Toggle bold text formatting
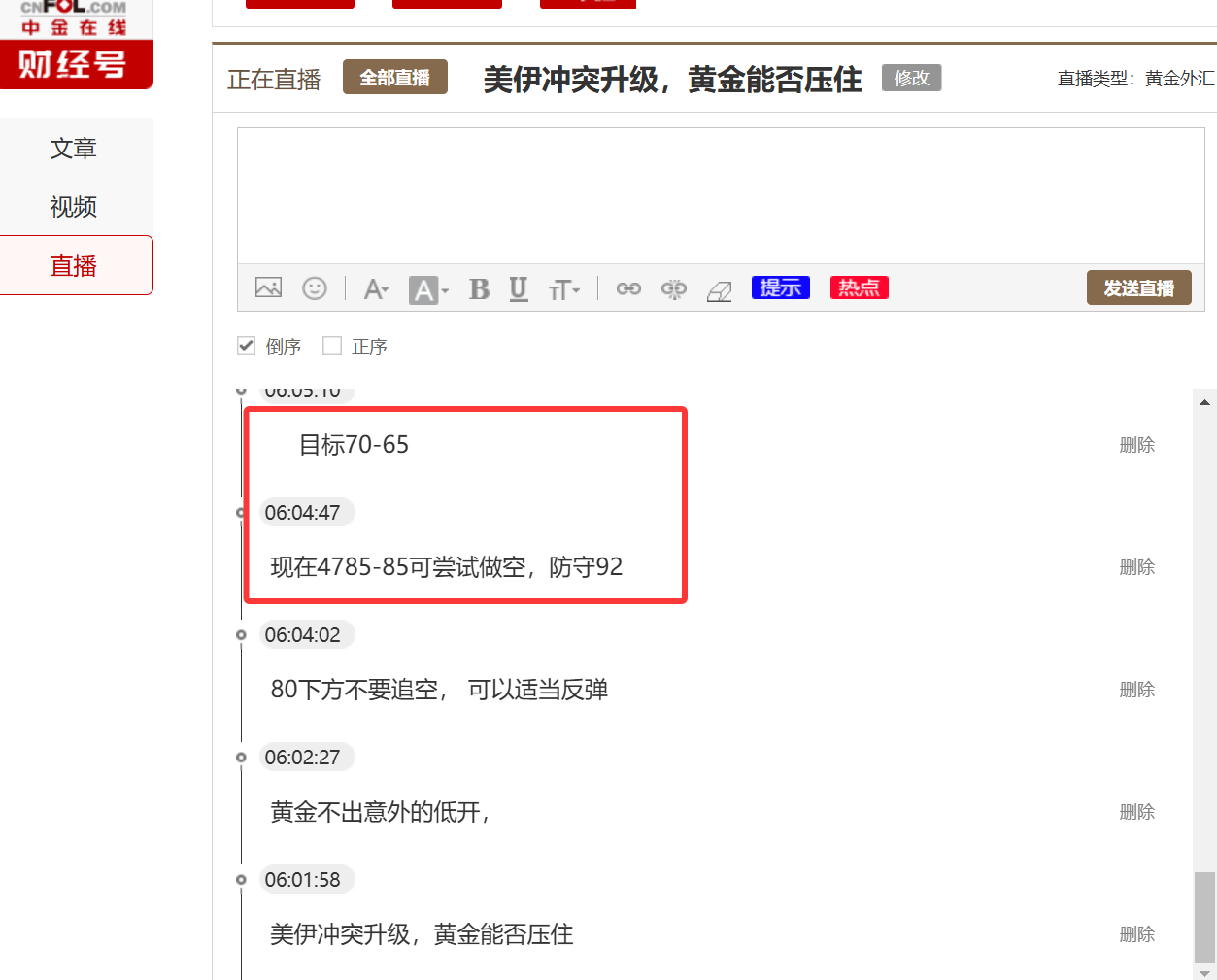The height and width of the screenshot is (980, 1217). point(479,289)
